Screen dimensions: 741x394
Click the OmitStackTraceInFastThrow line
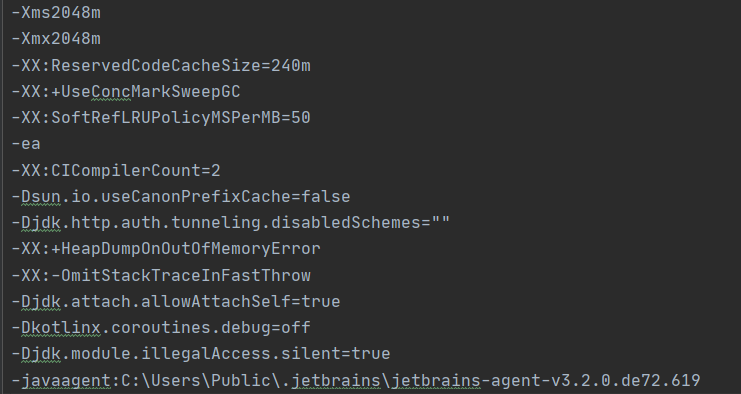point(161,275)
